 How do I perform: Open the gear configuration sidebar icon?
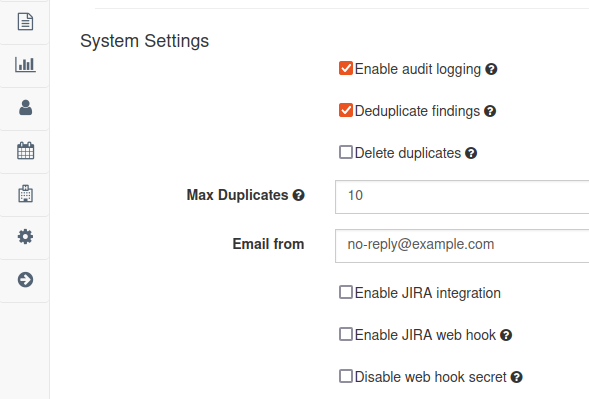click(x=25, y=237)
